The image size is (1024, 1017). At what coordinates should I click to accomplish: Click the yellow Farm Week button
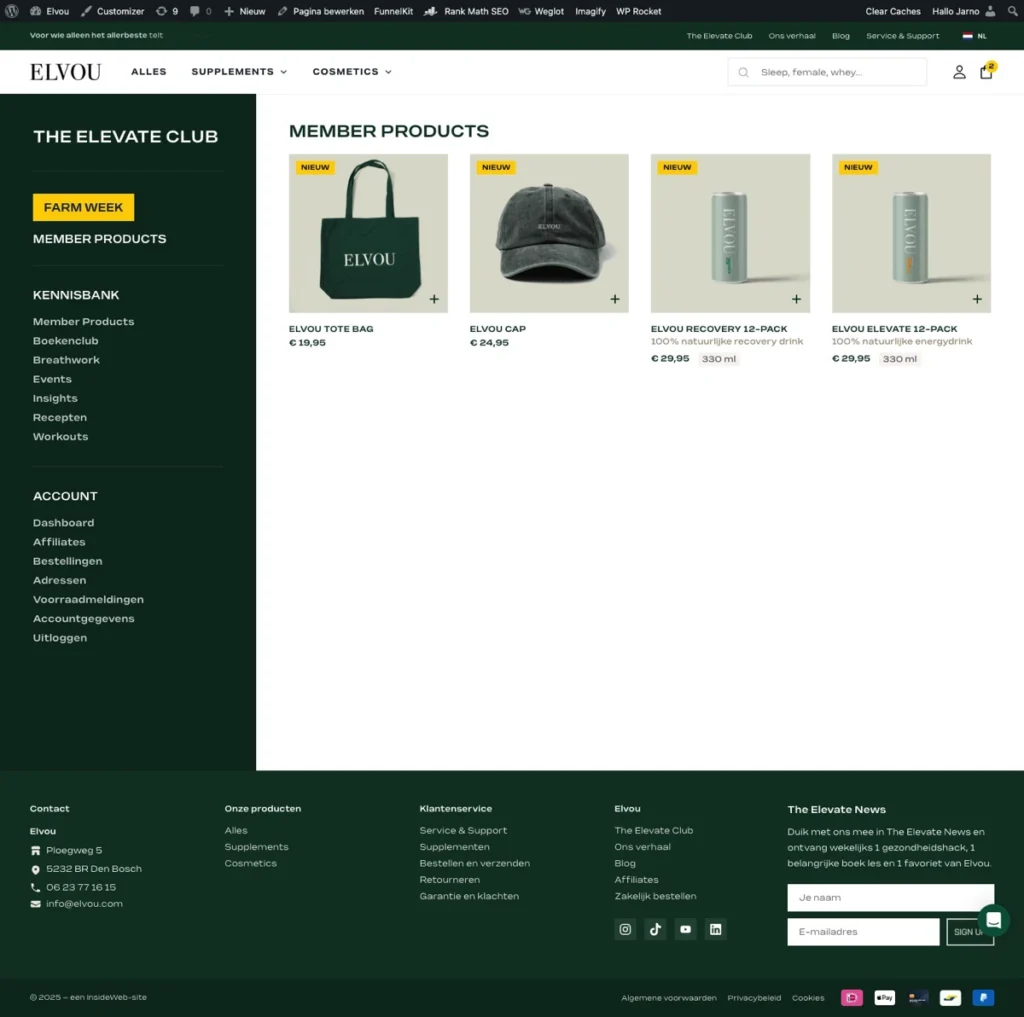[83, 207]
